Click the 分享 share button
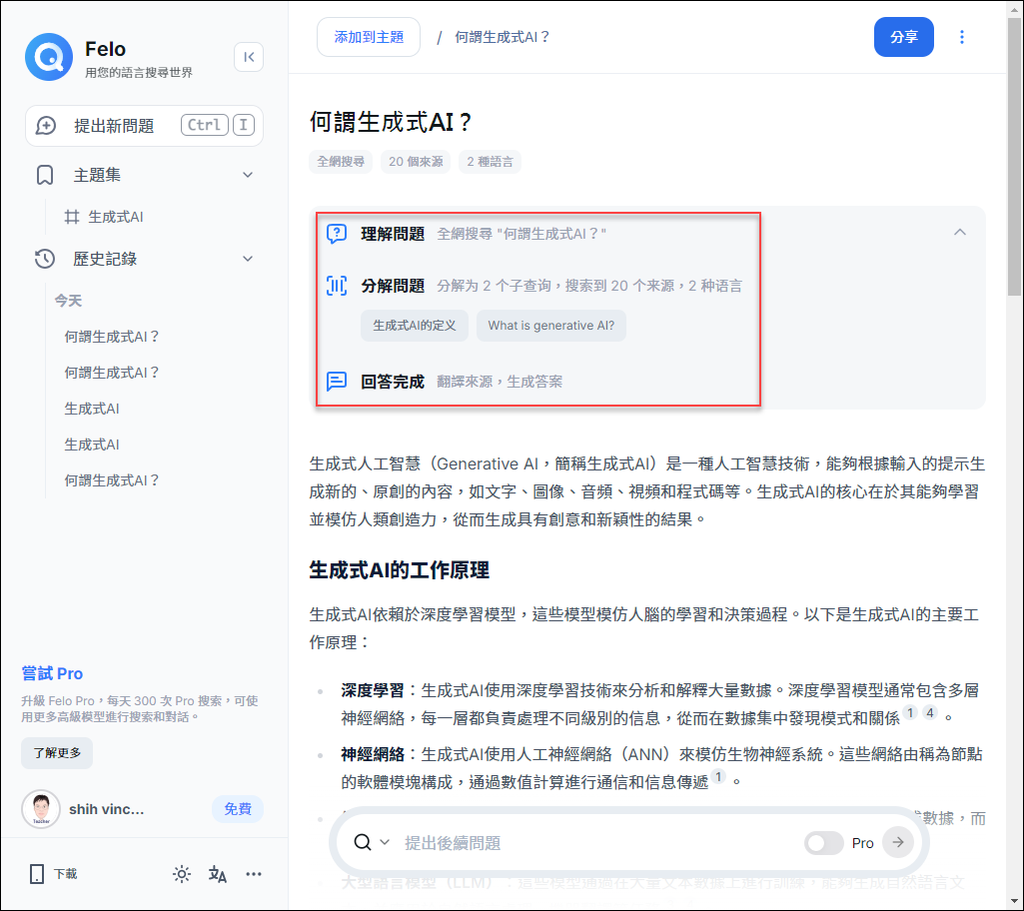1024x911 pixels. click(x=904, y=37)
